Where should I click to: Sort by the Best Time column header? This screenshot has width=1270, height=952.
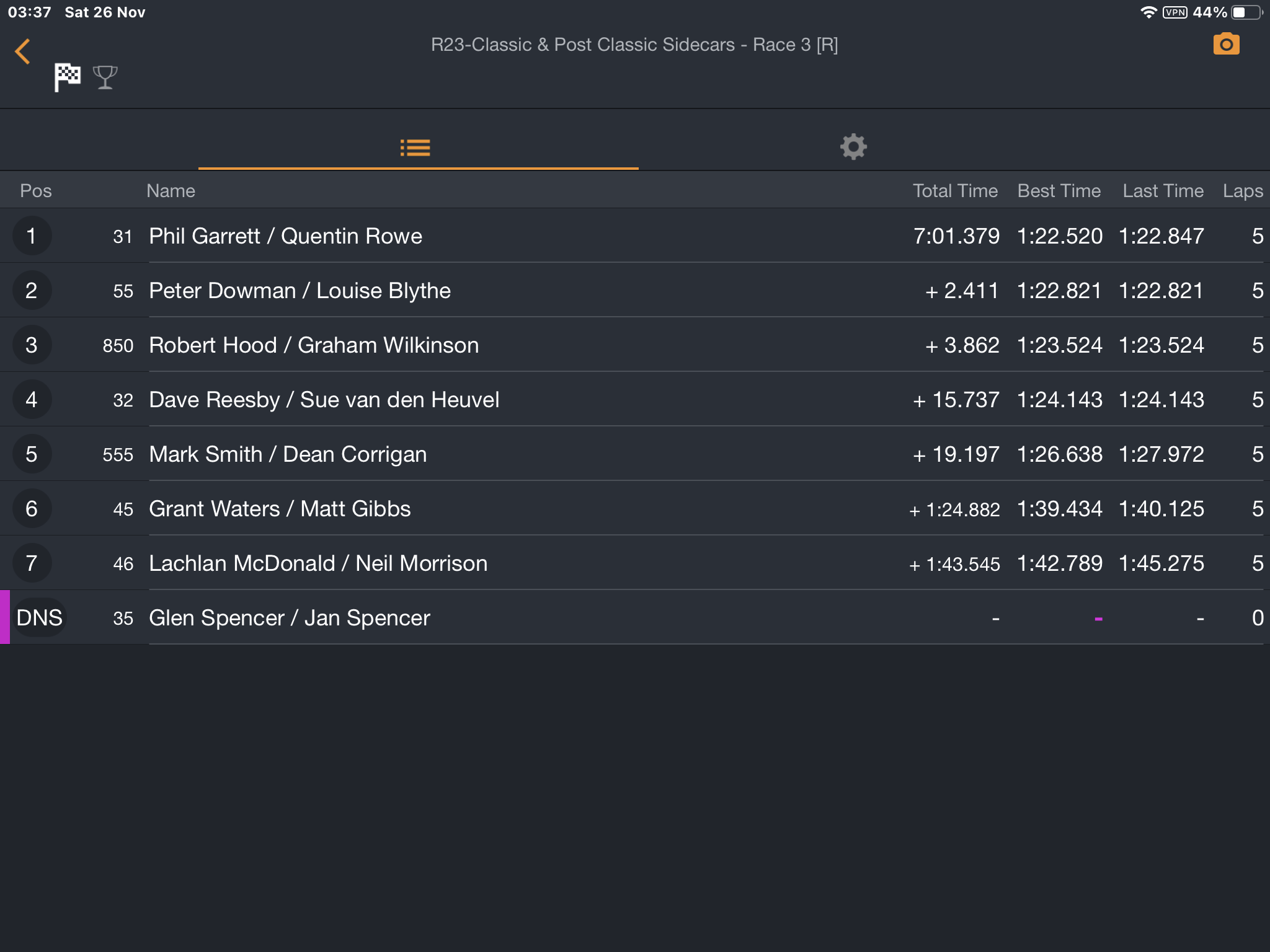coord(1059,191)
